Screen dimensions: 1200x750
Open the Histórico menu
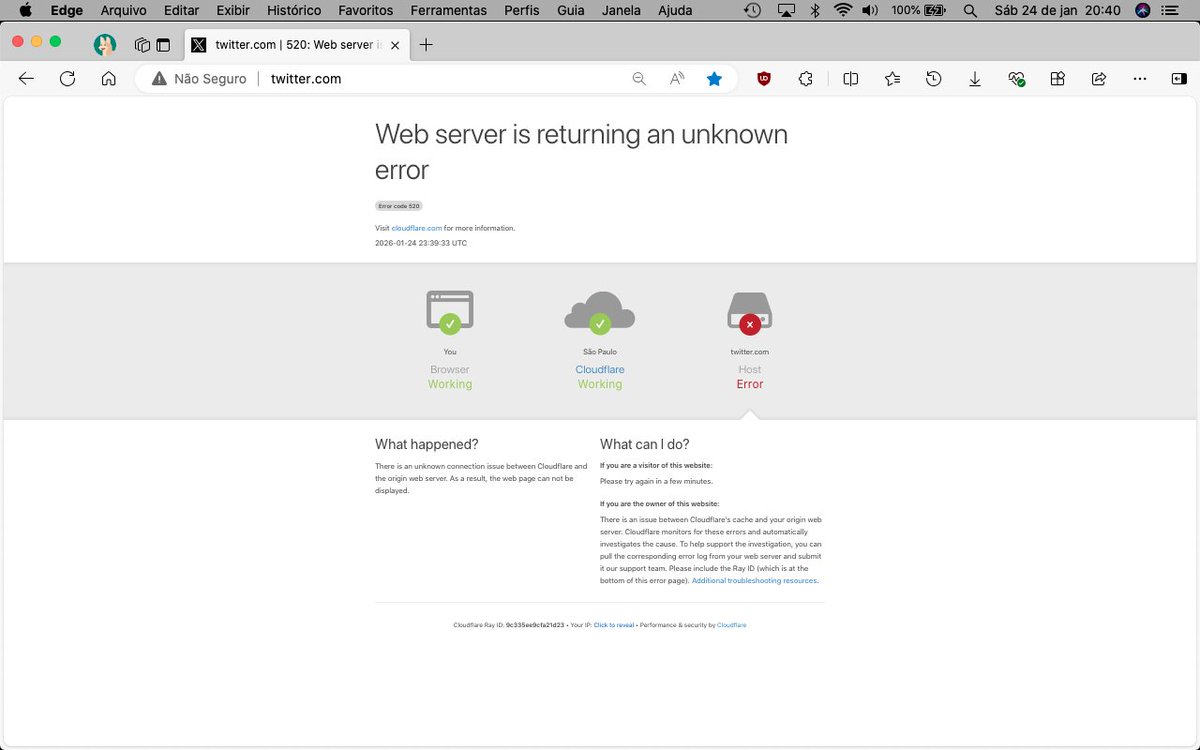click(x=294, y=10)
